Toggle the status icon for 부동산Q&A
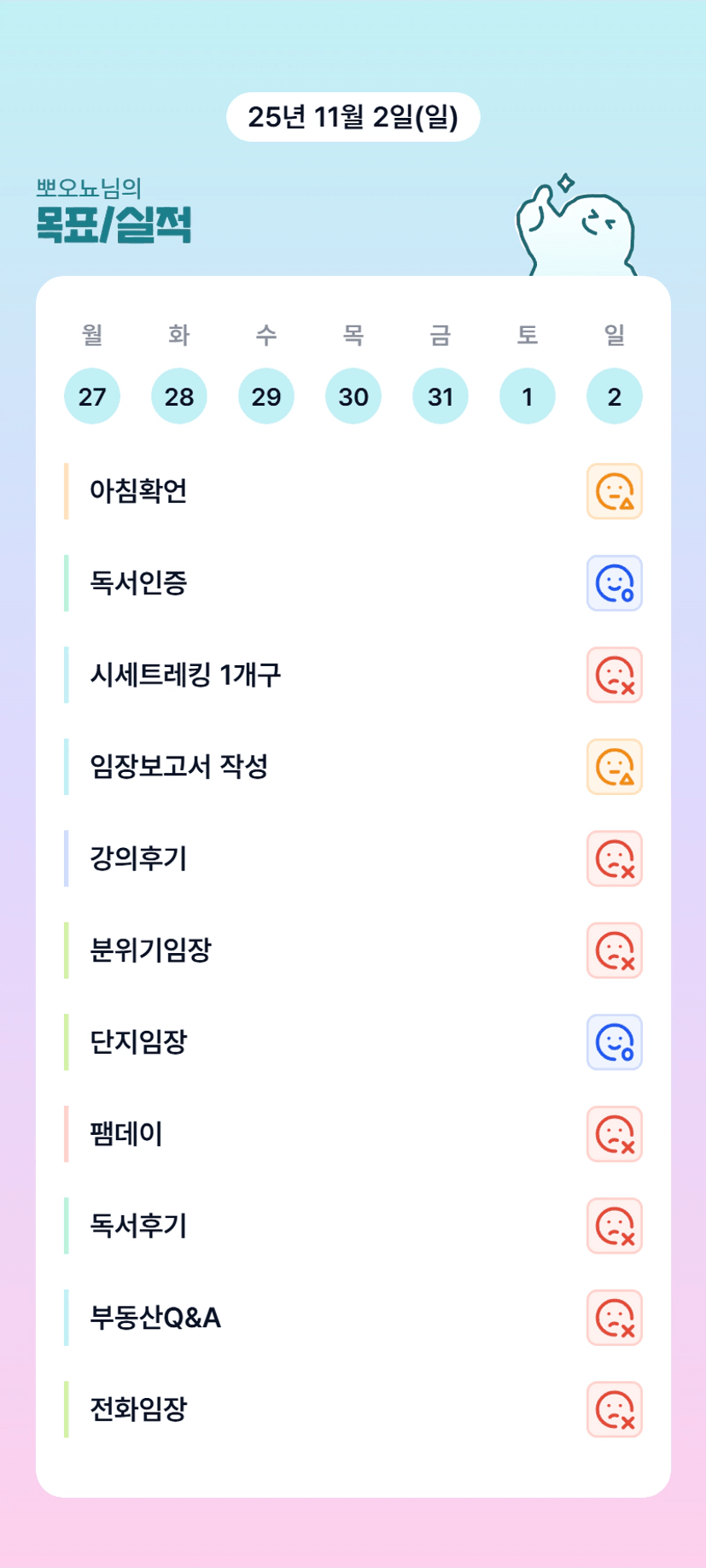Screen dimensions: 706x1568 click(614, 1318)
